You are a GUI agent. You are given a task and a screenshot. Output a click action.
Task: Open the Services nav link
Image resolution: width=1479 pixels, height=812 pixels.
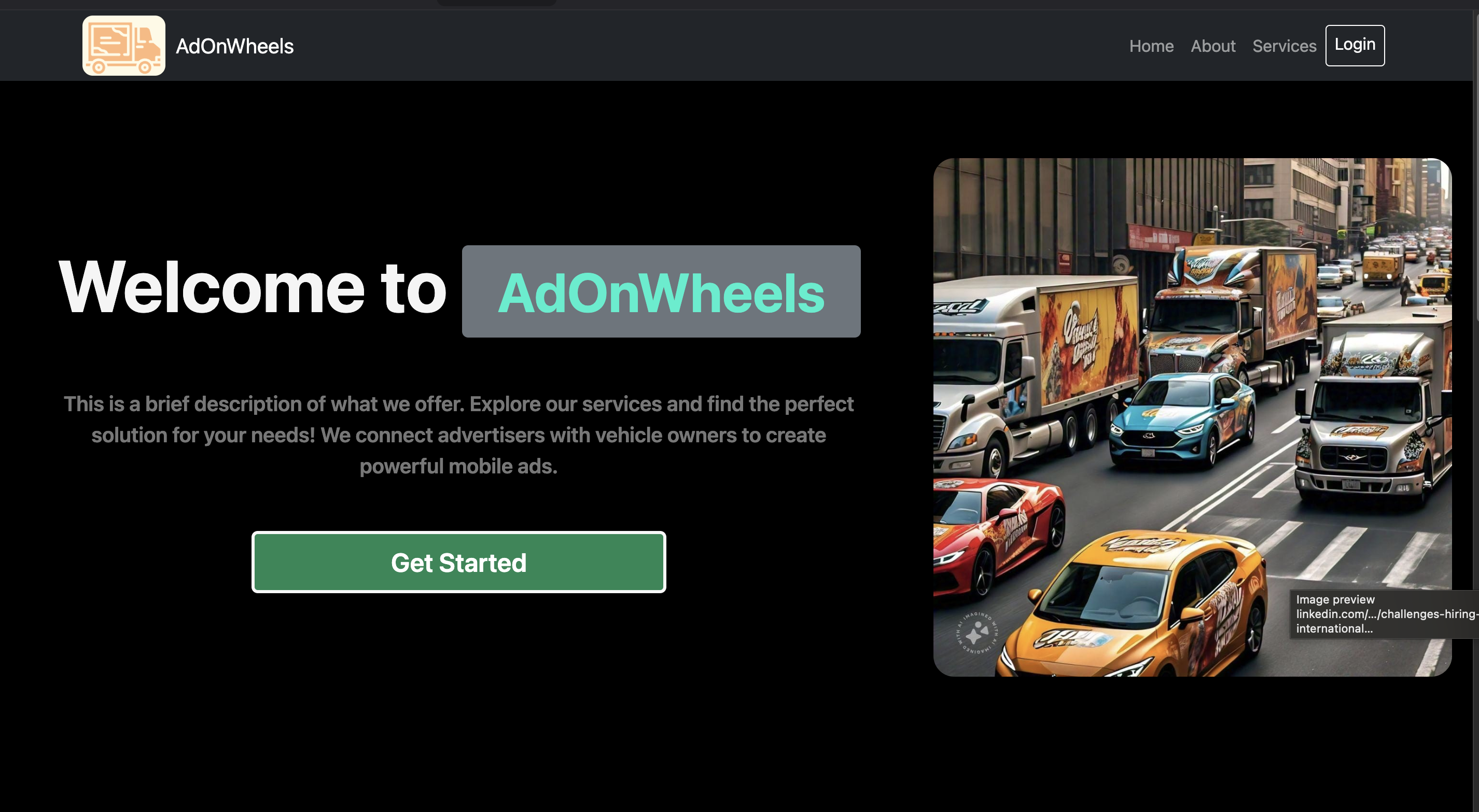point(1284,46)
